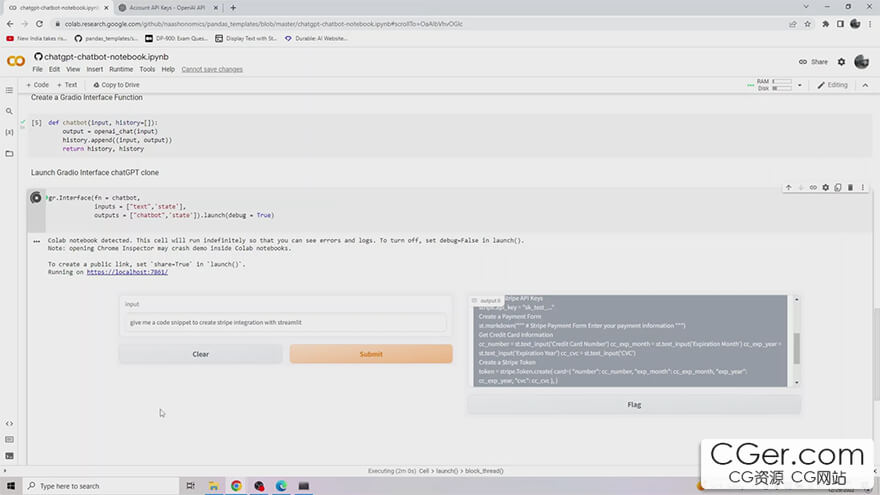Screen dimensions: 880x495
Task: Open the variables inspector panel
Action: tap(10, 132)
